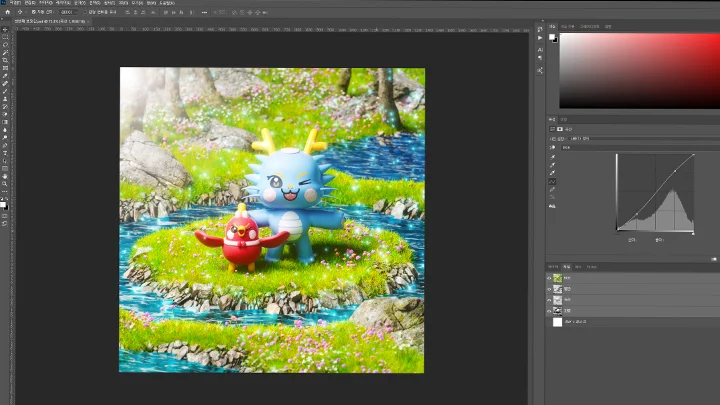Screen dimensions: 720x405
Task: Switch to the Adjustments tab
Action: (x=563, y=119)
